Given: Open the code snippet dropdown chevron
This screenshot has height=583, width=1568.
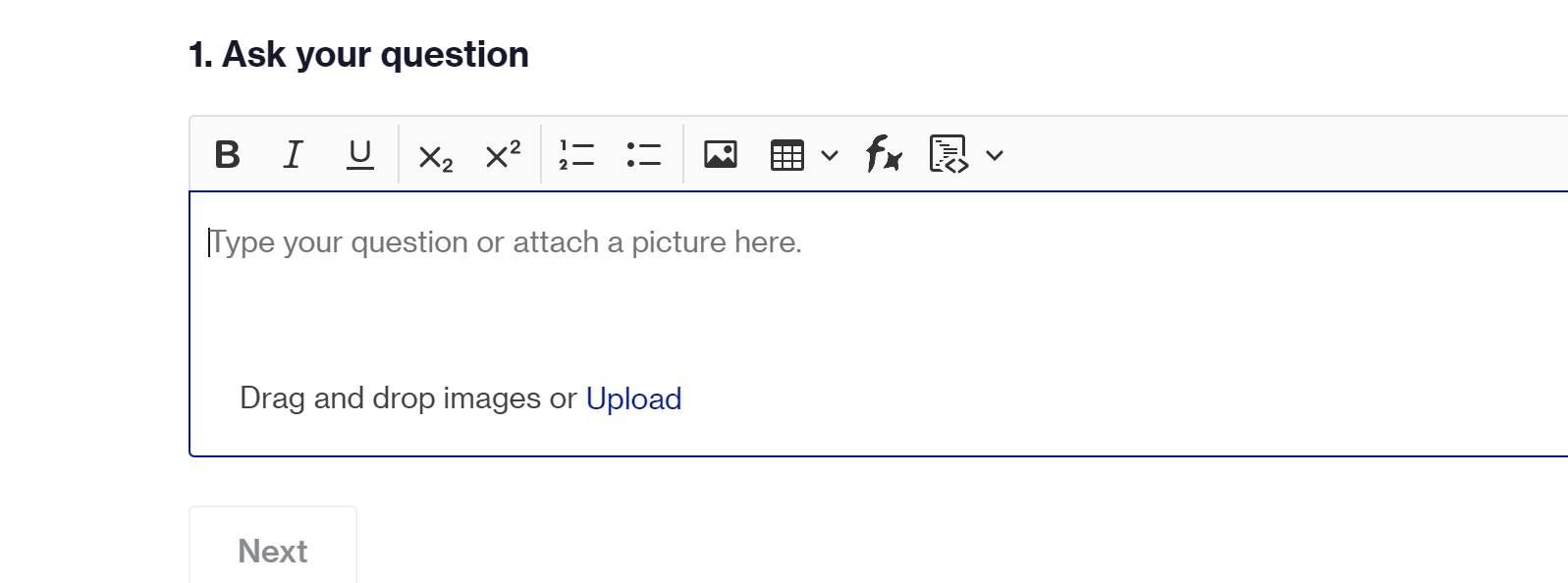Looking at the screenshot, I should point(995,155).
